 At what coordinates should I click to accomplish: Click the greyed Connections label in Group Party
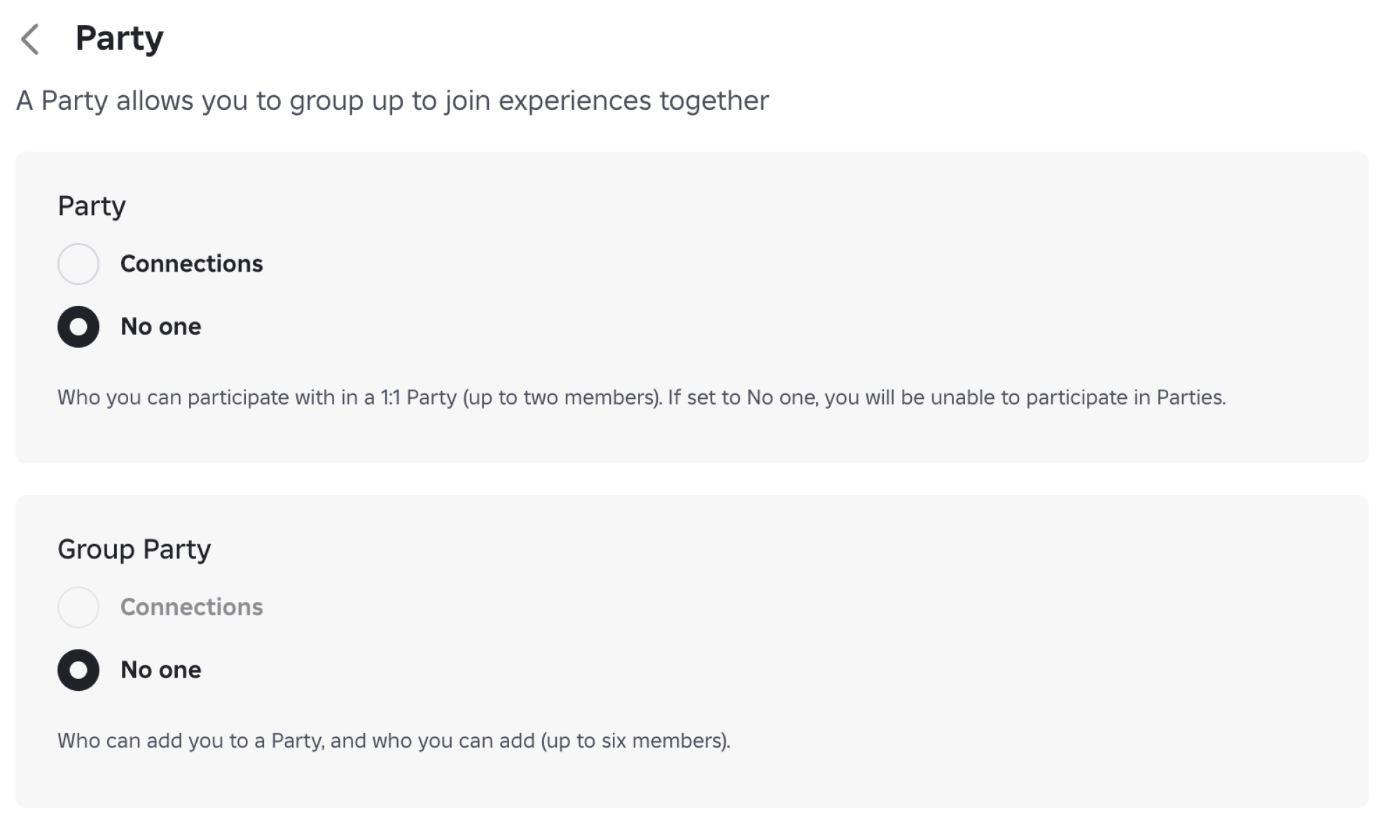click(191, 607)
